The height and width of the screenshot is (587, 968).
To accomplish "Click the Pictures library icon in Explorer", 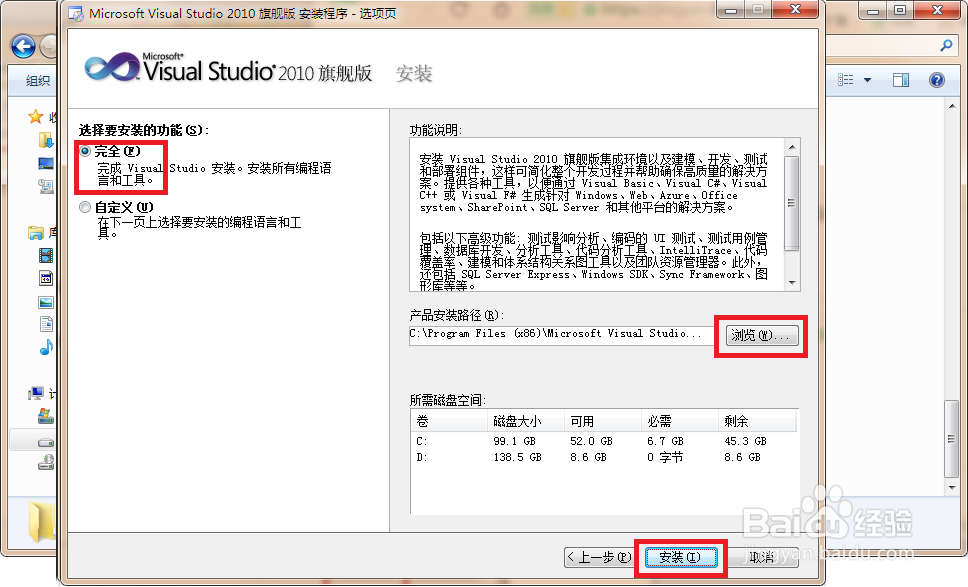I will (x=46, y=302).
